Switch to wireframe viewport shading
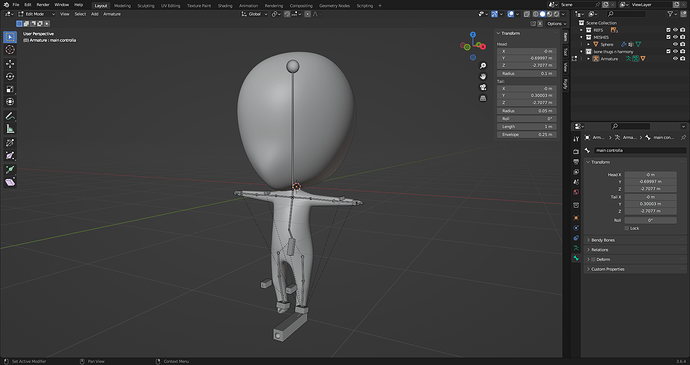This screenshot has height=365, width=690. [536, 14]
